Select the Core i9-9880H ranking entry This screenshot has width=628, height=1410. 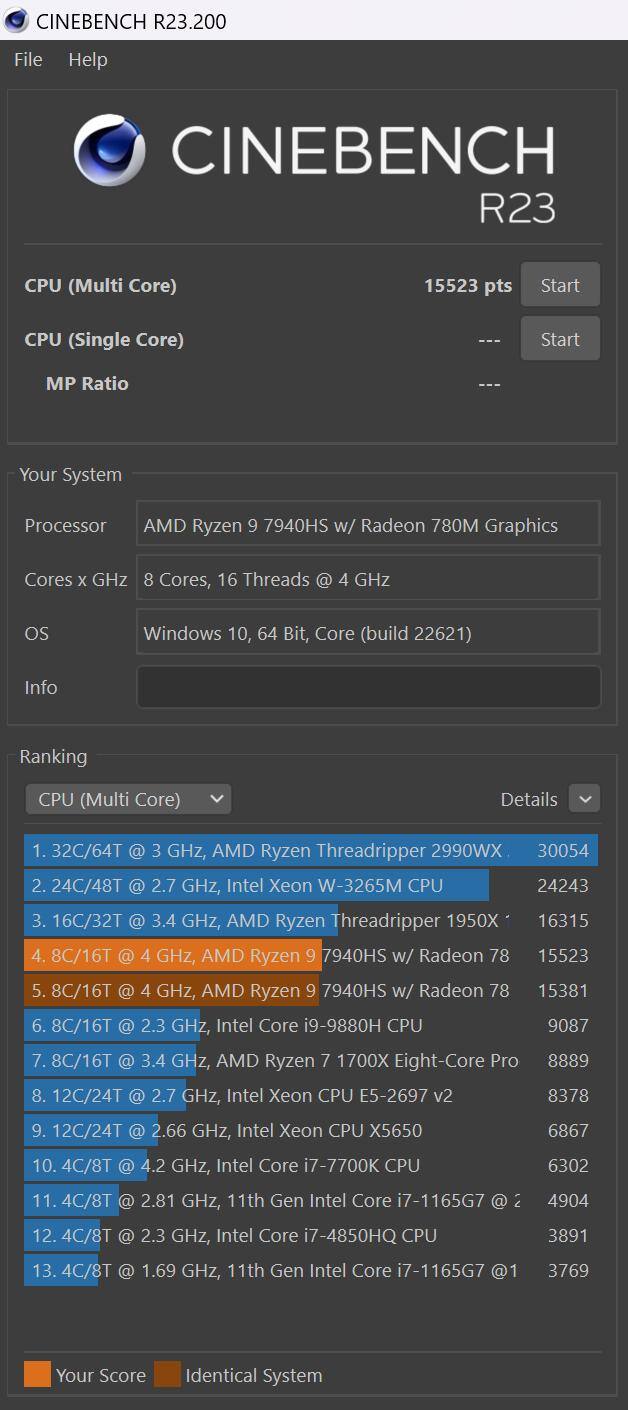[x=310, y=1026]
